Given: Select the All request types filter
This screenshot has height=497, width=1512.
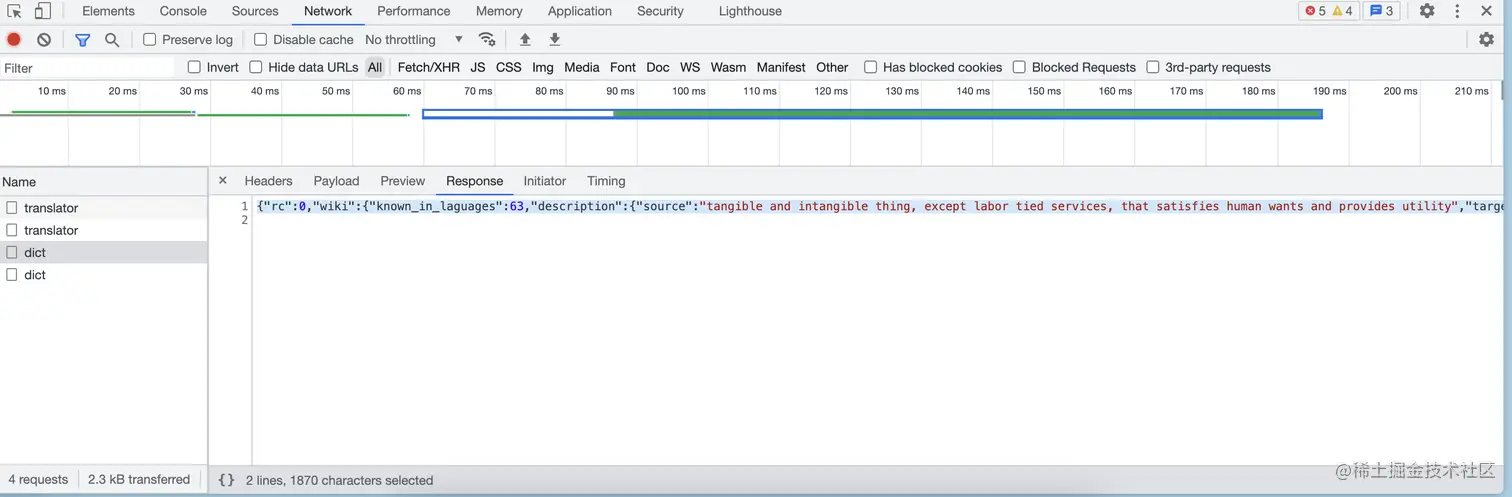Looking at the screenshot, I should coord(375,67).
